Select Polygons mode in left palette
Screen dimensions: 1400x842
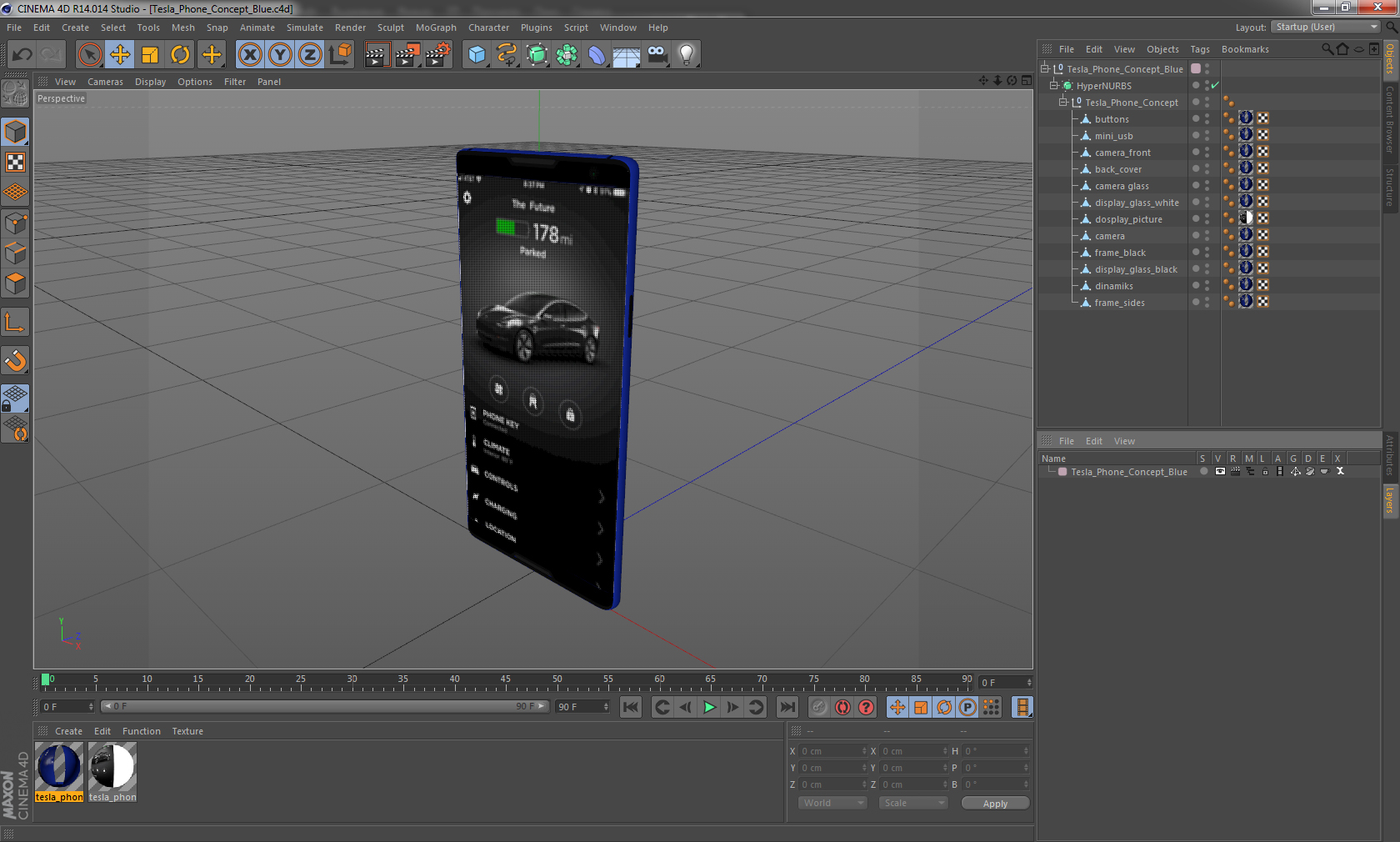(x=16, y=283)
